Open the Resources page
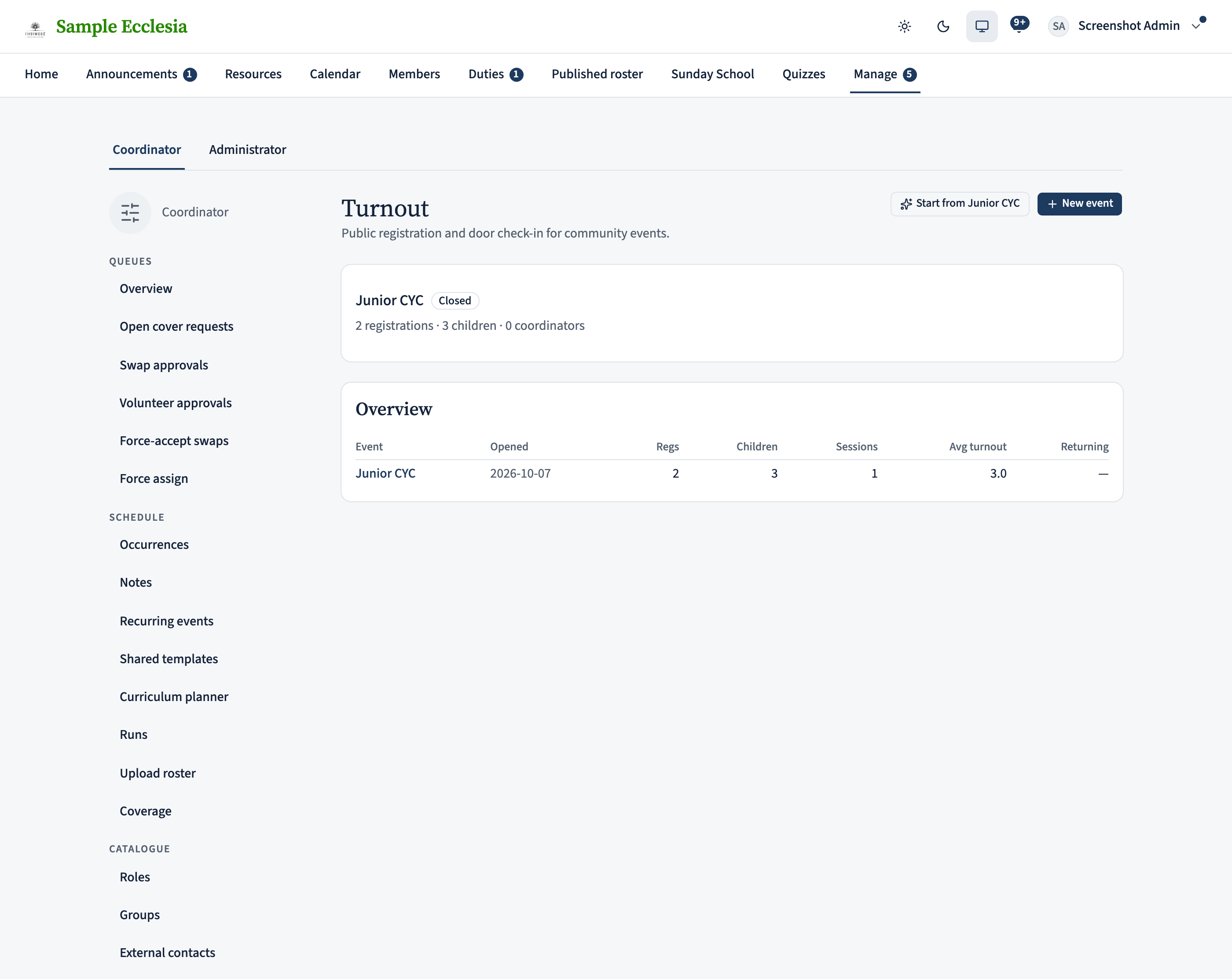1232x979 pixels. [253, 74]
